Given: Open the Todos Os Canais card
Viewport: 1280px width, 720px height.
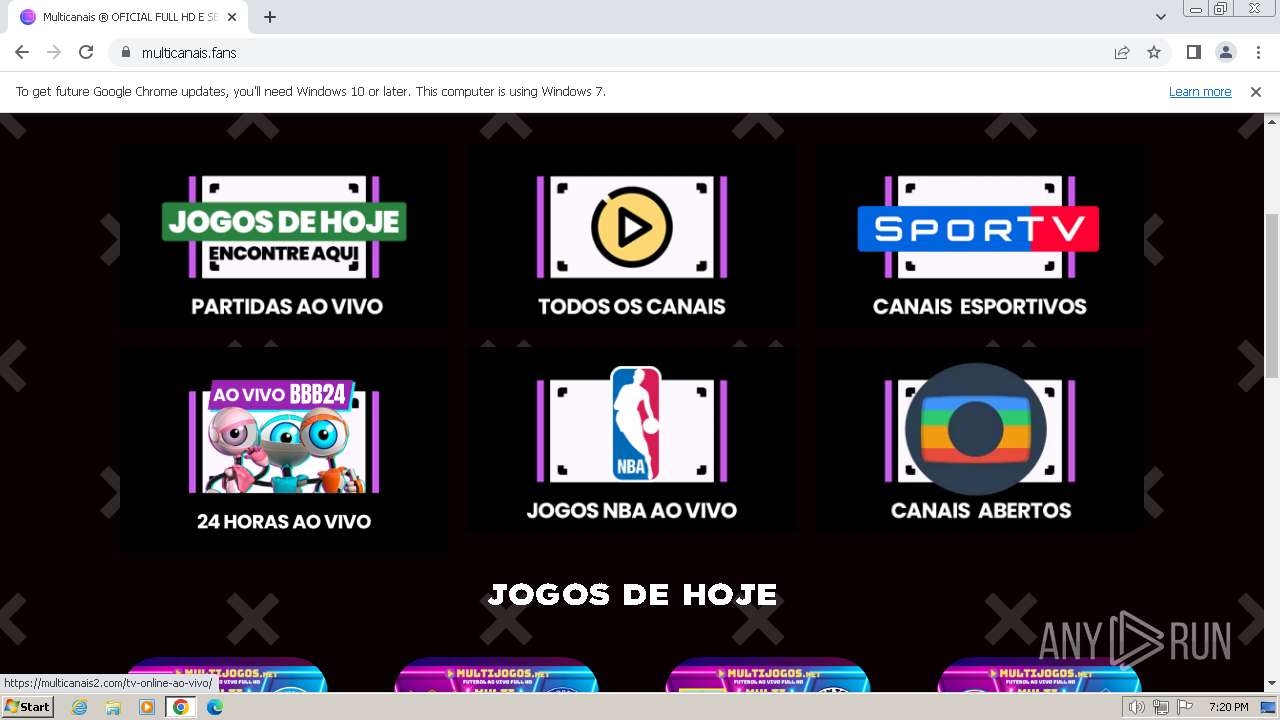Looking at the screenshot, I should pos(632,237).
